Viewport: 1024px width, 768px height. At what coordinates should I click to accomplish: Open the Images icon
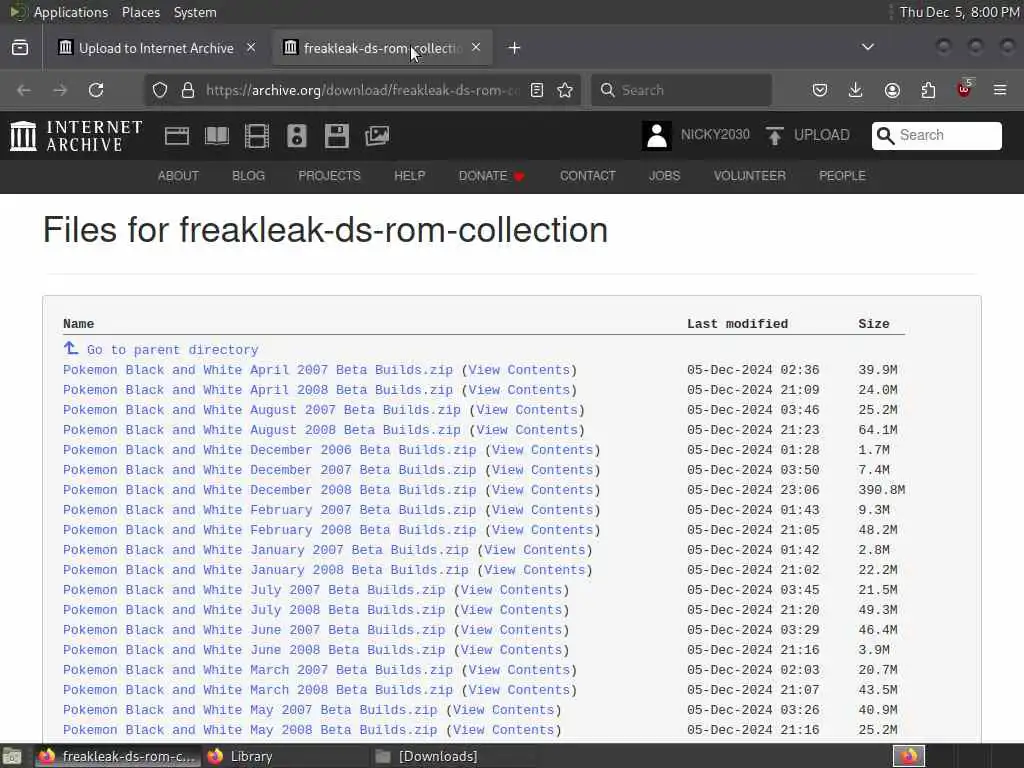pyautogui.click(x=377, y=136)
